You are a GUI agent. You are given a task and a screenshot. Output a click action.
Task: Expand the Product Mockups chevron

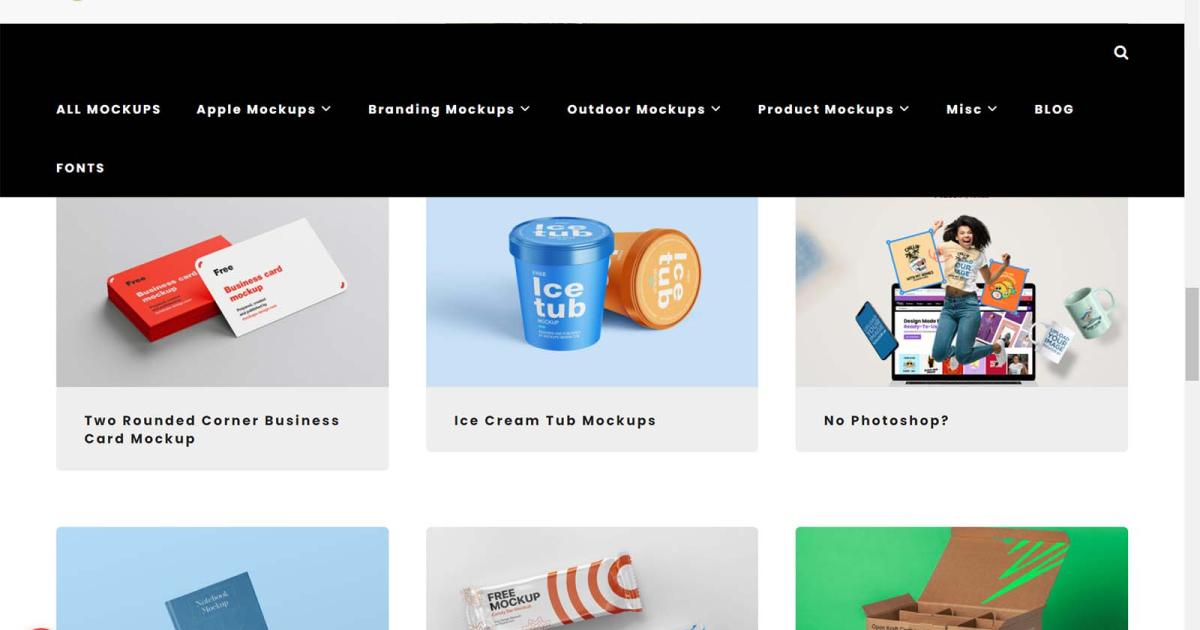(x=904, y=109)
